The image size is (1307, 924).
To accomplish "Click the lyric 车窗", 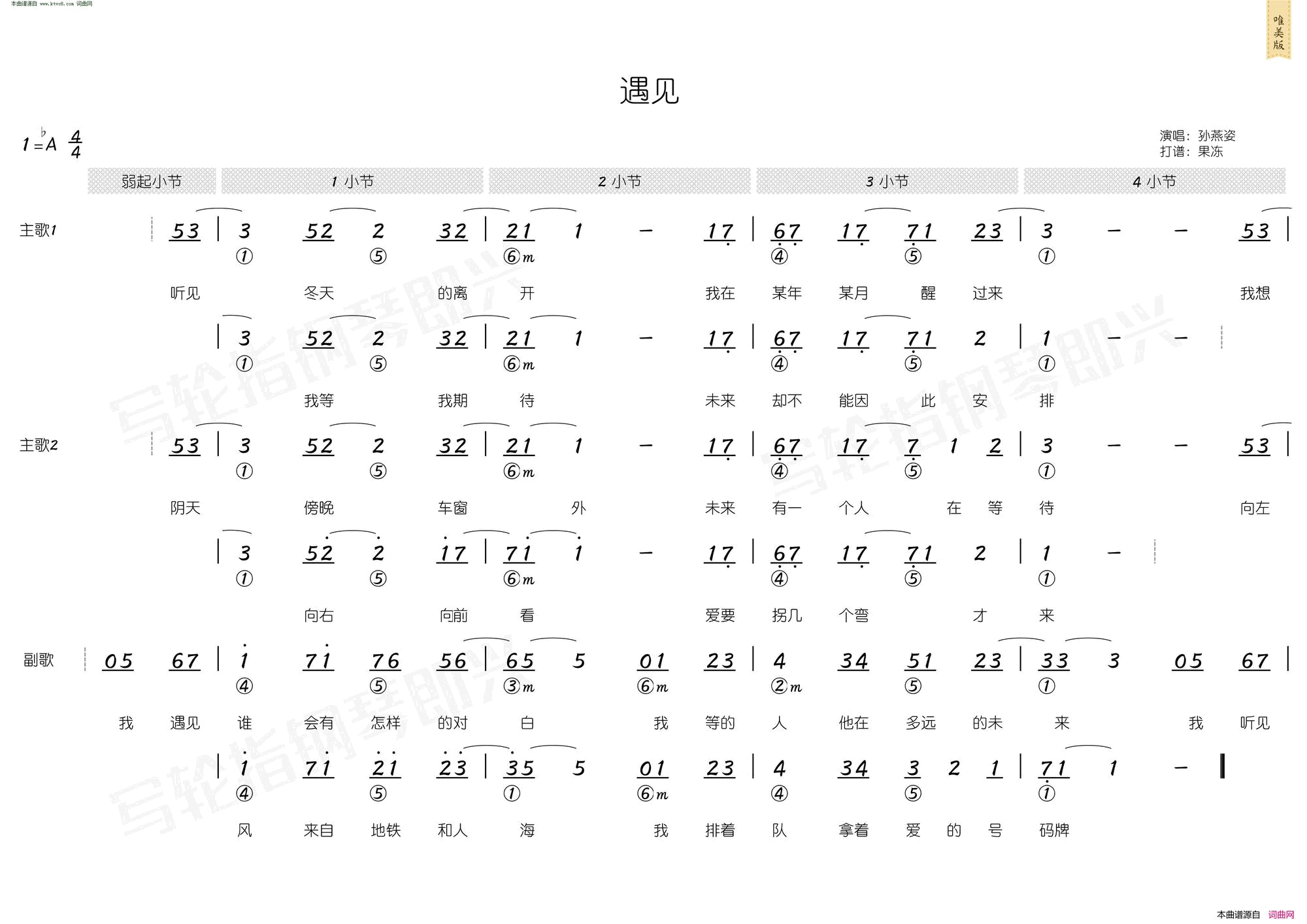I will (453, 508).
